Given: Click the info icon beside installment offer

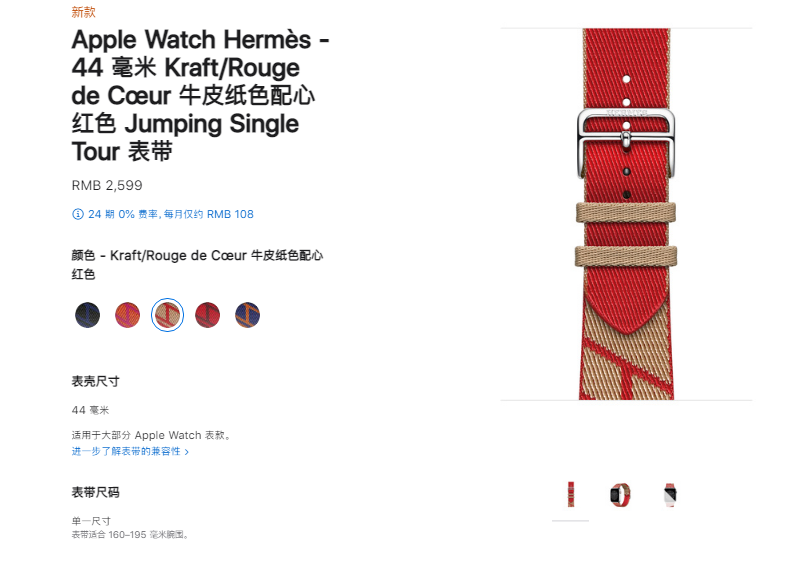Looking at the screenshot, I should 78,214.
